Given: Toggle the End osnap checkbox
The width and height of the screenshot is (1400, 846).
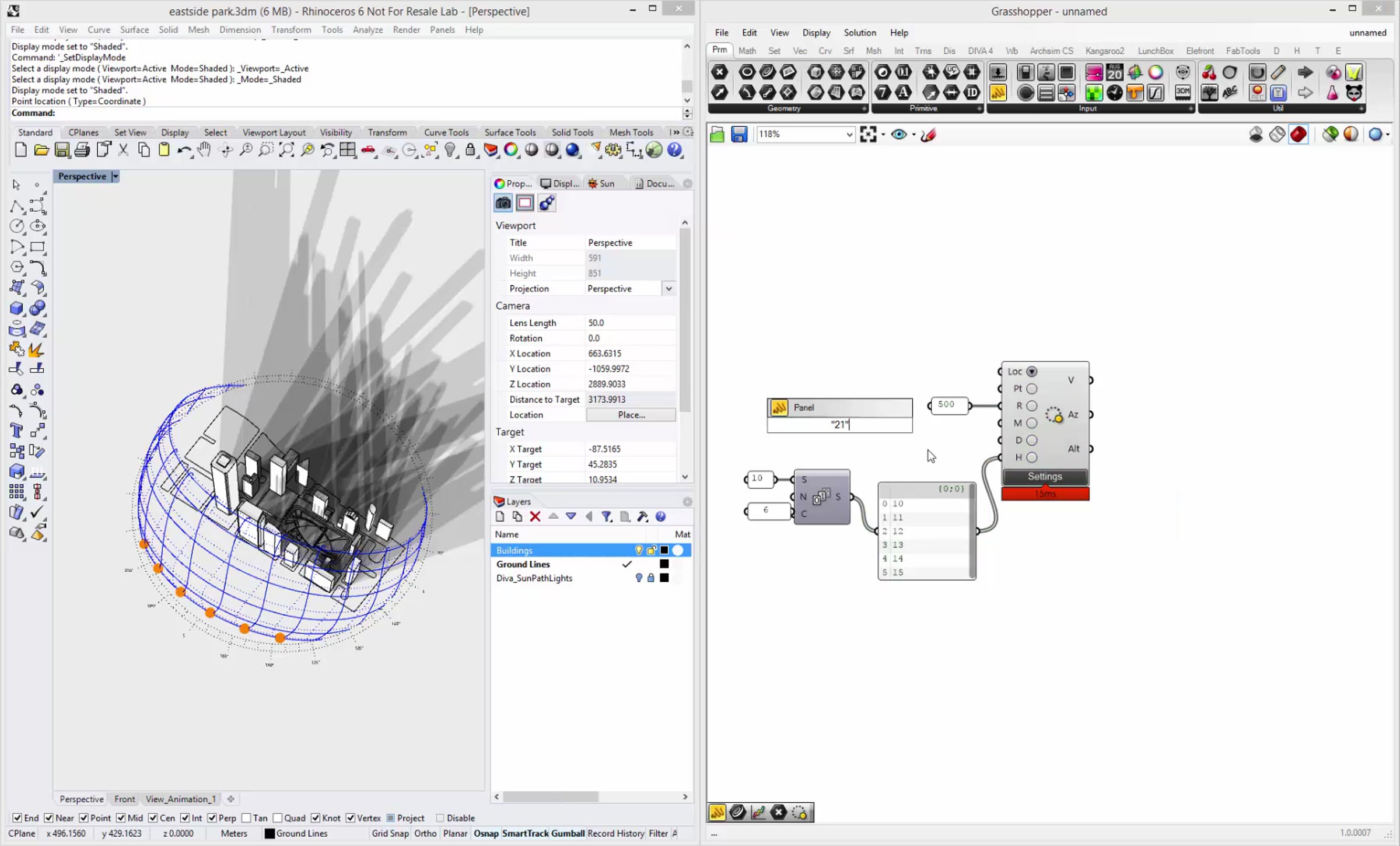Looking at the screenshot, I should tap(17, 818).
